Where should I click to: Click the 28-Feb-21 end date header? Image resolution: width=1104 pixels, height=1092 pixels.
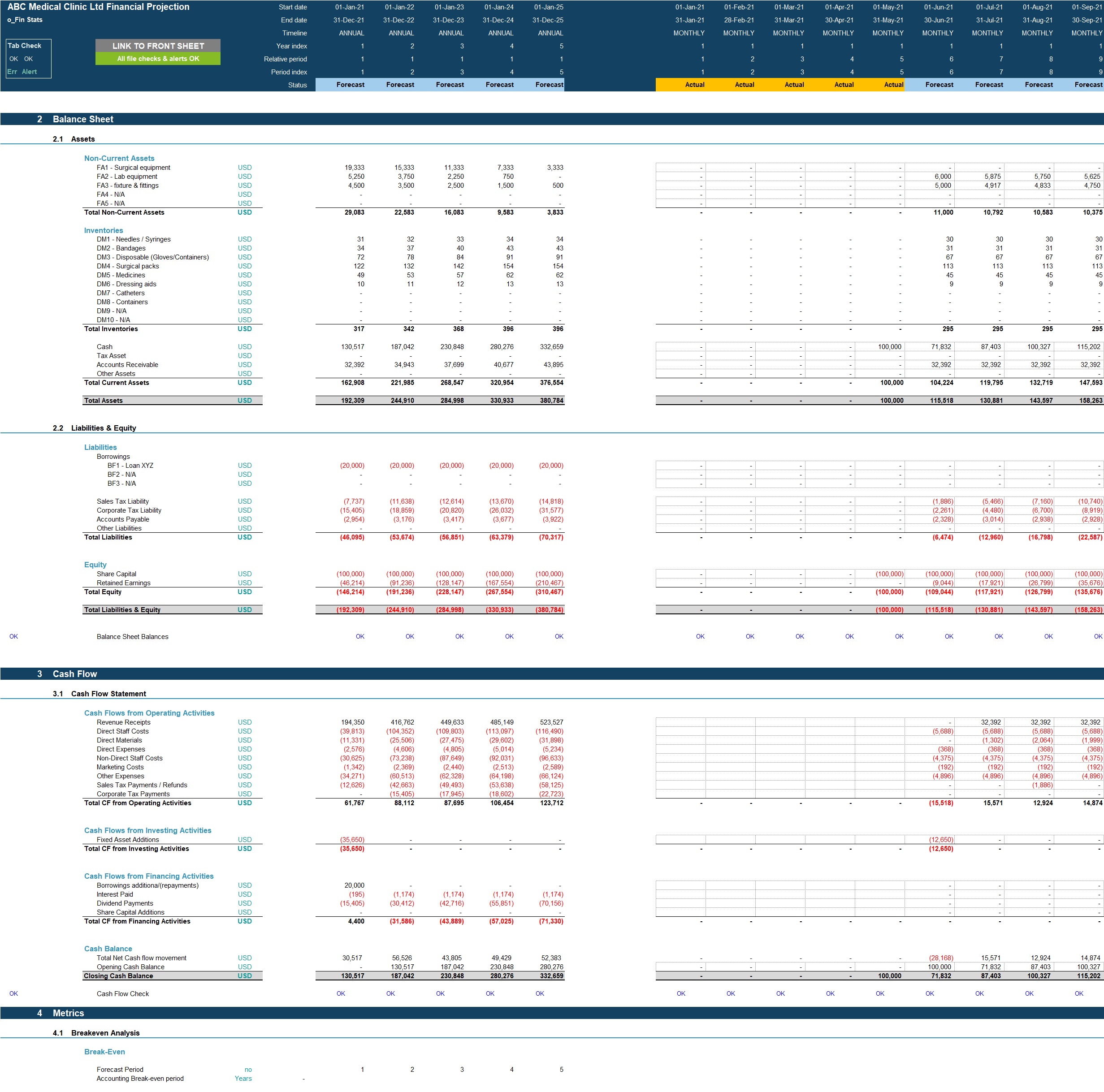[739, 20]
